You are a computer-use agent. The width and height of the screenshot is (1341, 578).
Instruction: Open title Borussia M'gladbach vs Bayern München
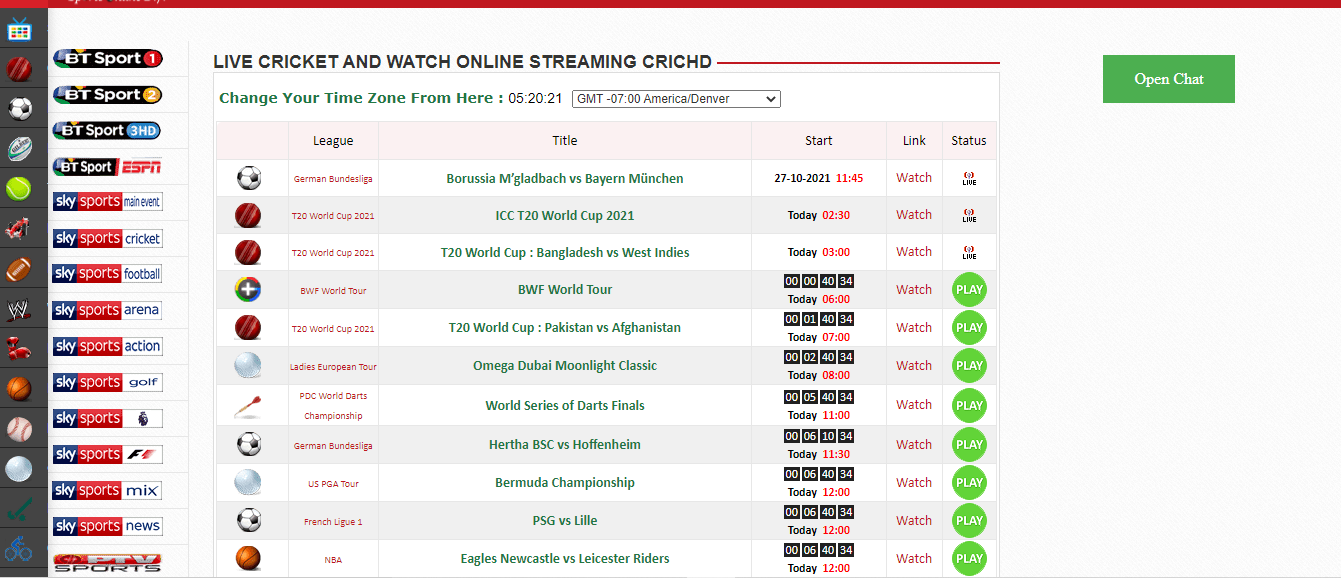(x=565, y=179)
